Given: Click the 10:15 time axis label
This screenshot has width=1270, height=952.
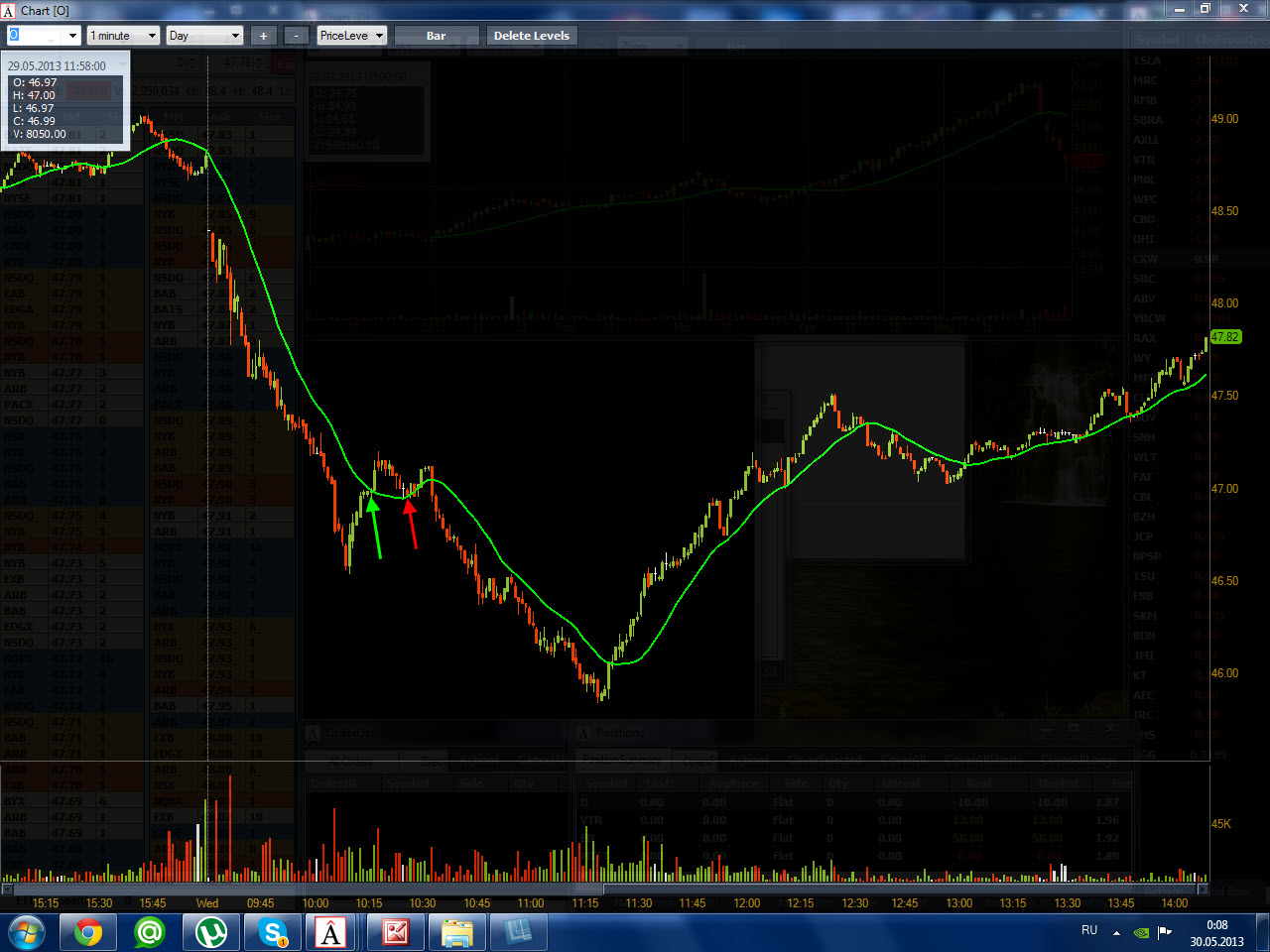Looking at the screenshot, I should click(369, 903).
